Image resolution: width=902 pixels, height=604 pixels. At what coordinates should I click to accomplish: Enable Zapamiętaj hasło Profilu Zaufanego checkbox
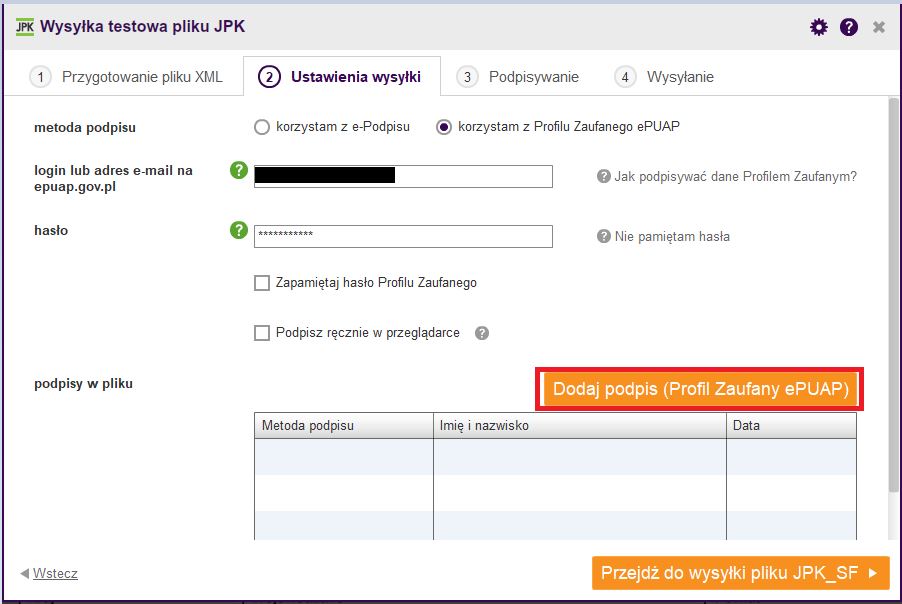[262, 283]
